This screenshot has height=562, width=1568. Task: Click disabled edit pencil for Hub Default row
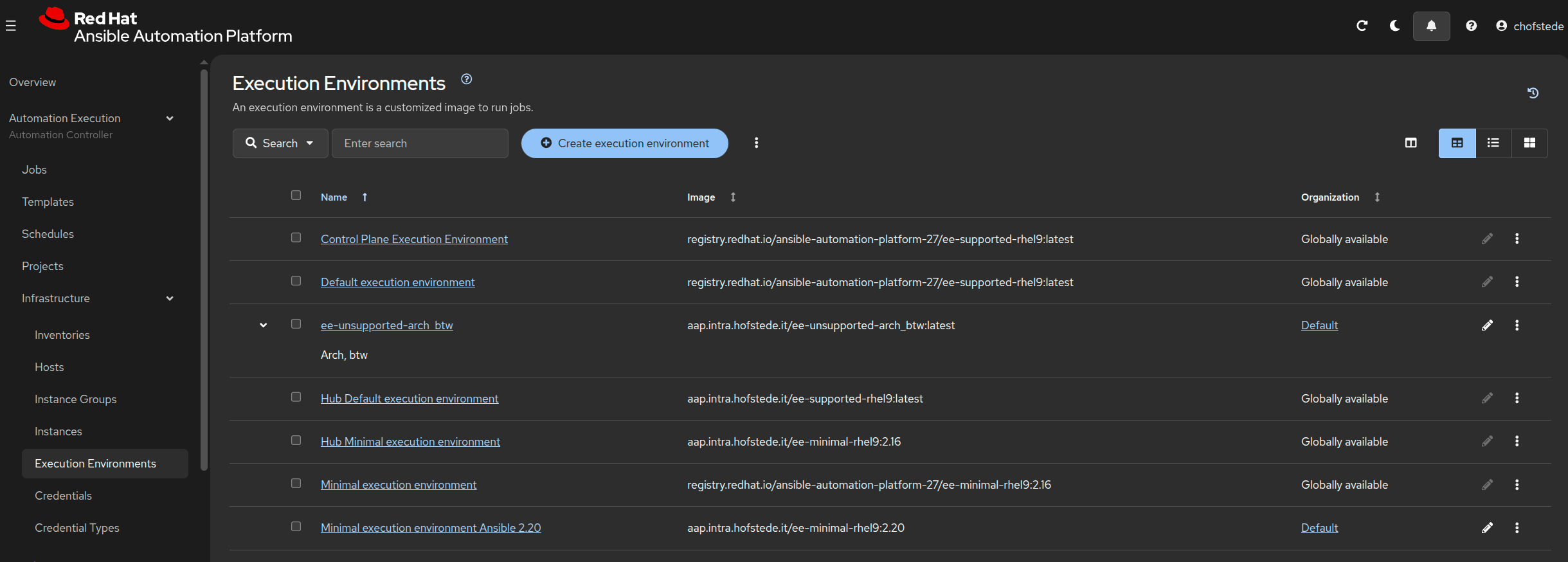coord(1487,398)
